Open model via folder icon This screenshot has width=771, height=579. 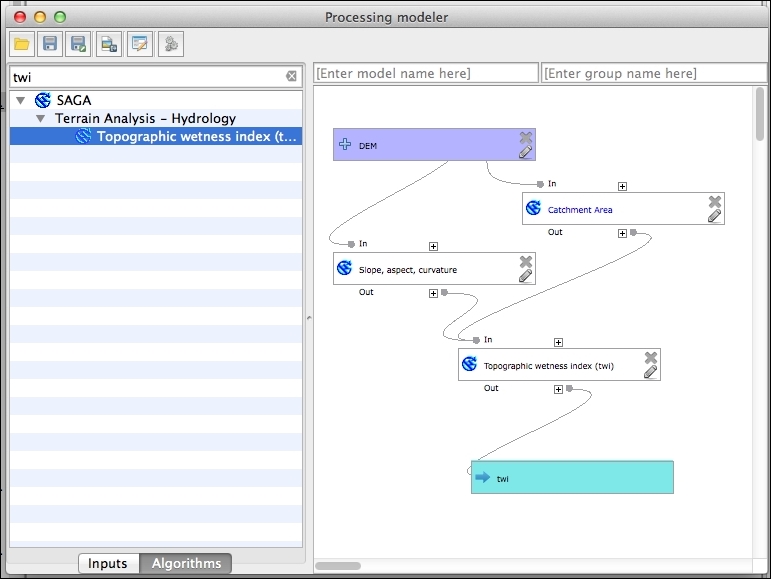(x=22, y=44)
